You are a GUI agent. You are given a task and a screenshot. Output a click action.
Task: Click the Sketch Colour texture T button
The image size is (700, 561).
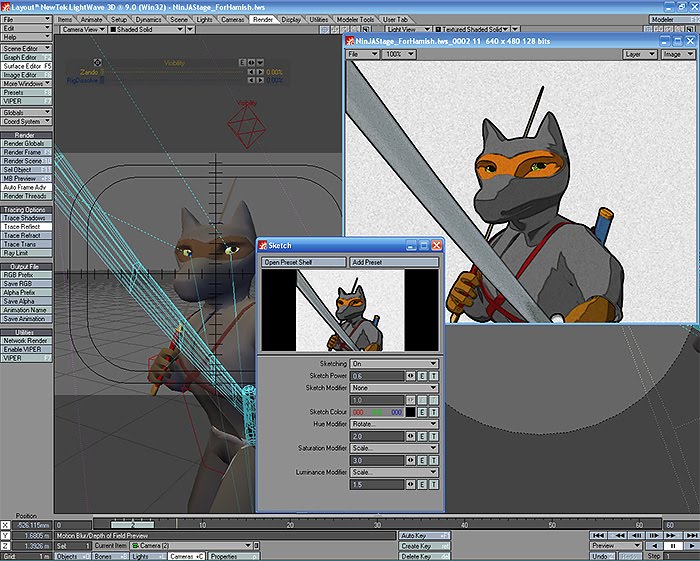tap(433, 412)
